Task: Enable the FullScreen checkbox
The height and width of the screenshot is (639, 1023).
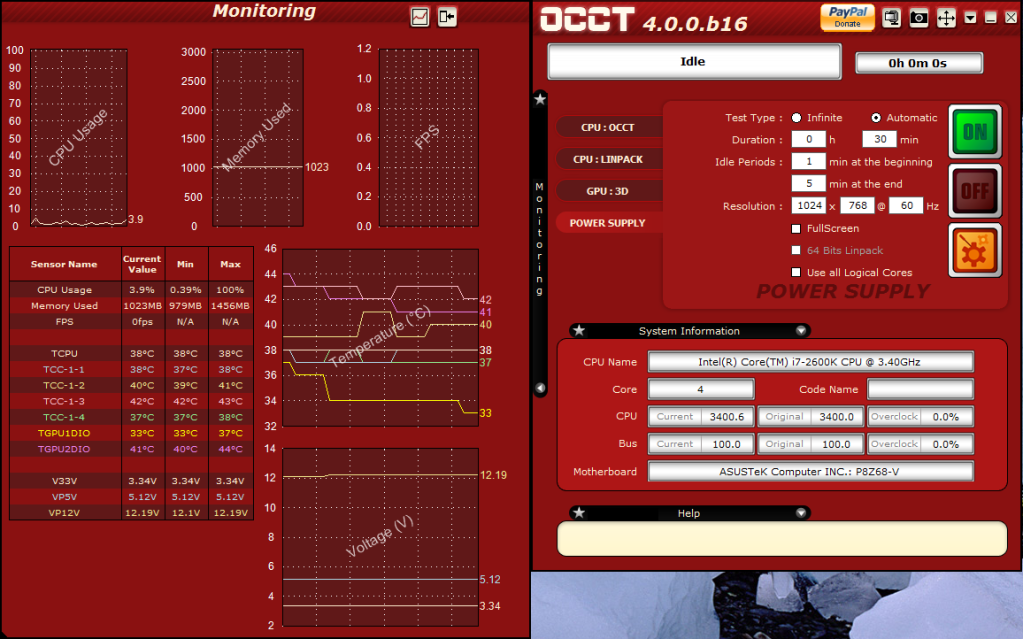Action: (796, 228)
